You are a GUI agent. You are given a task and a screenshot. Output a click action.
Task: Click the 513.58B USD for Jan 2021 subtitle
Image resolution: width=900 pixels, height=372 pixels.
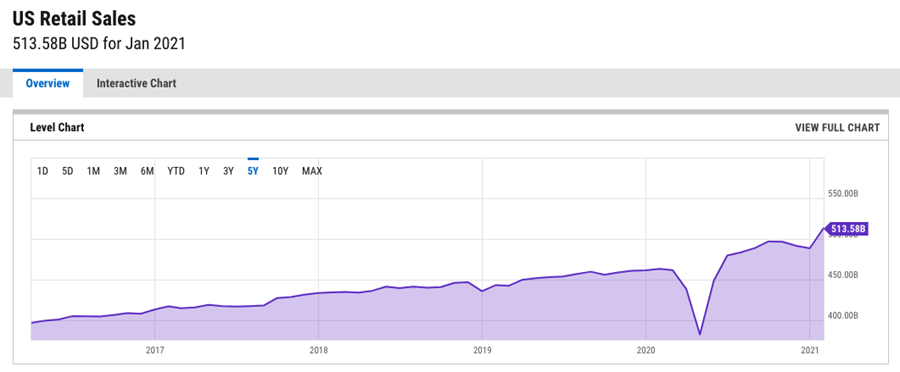click(99, 44)
